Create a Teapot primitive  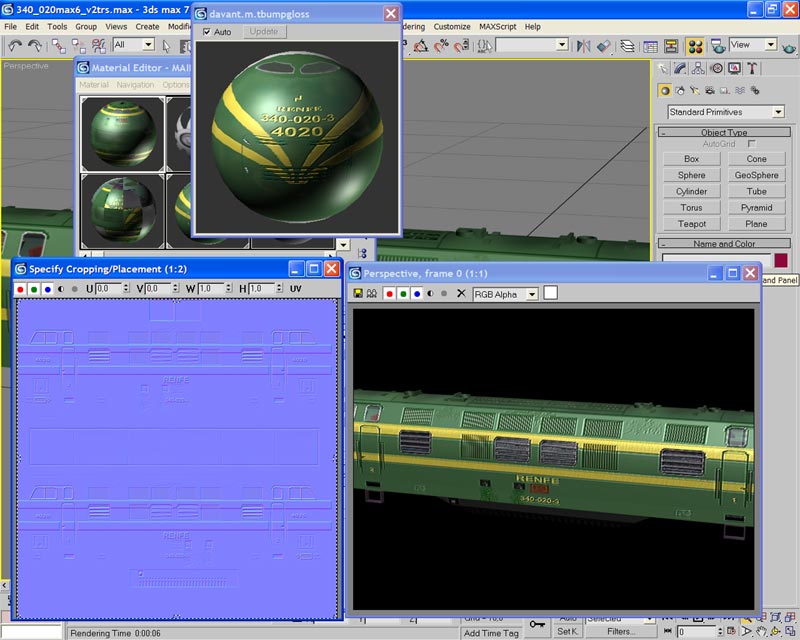coord(691,224)
